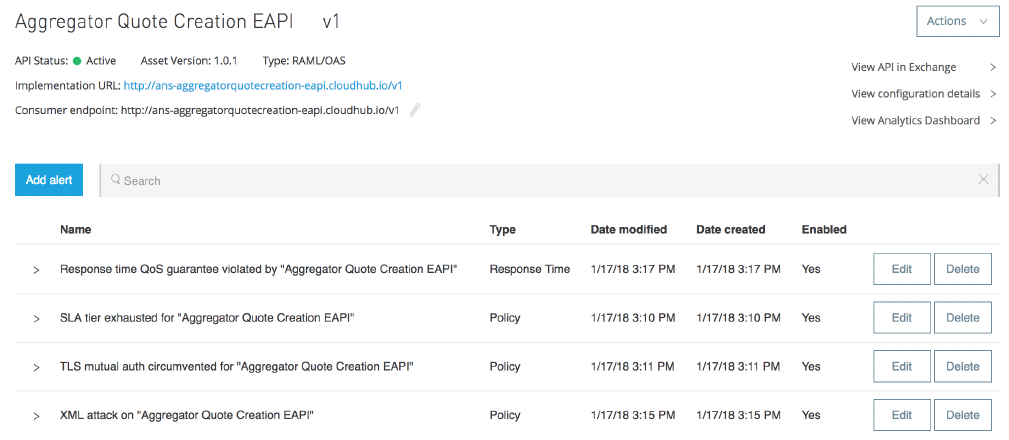
Task: Expand the Response time QoS alert row
Action: (x=36, y=270)
